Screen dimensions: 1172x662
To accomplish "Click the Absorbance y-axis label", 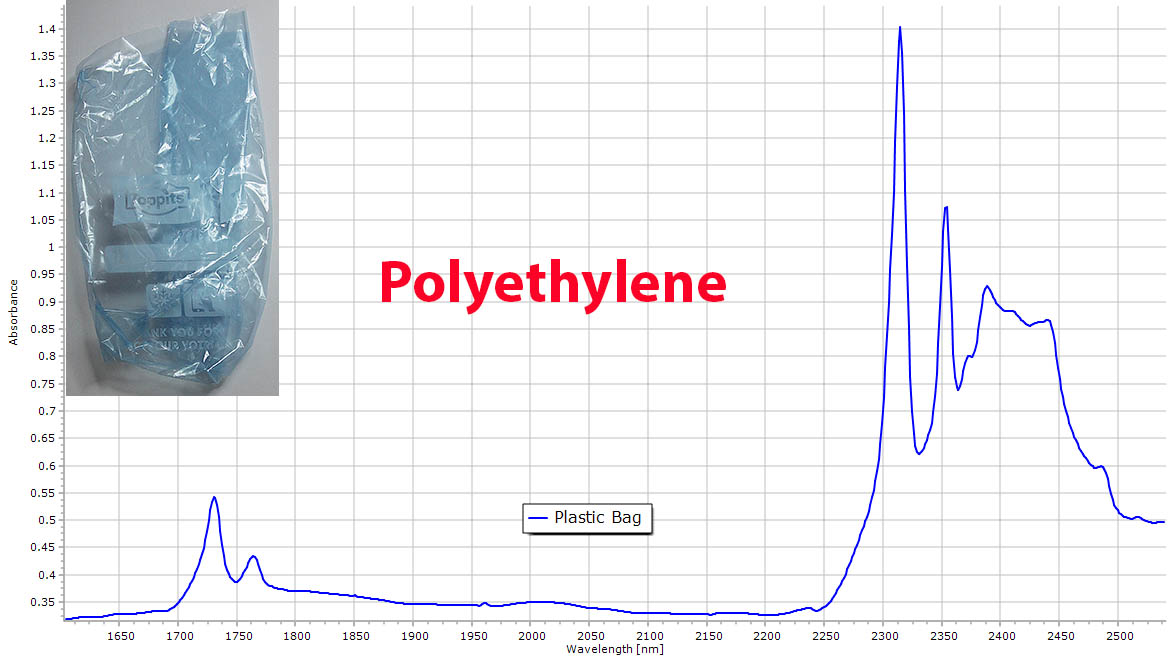I will pos(14,311).
